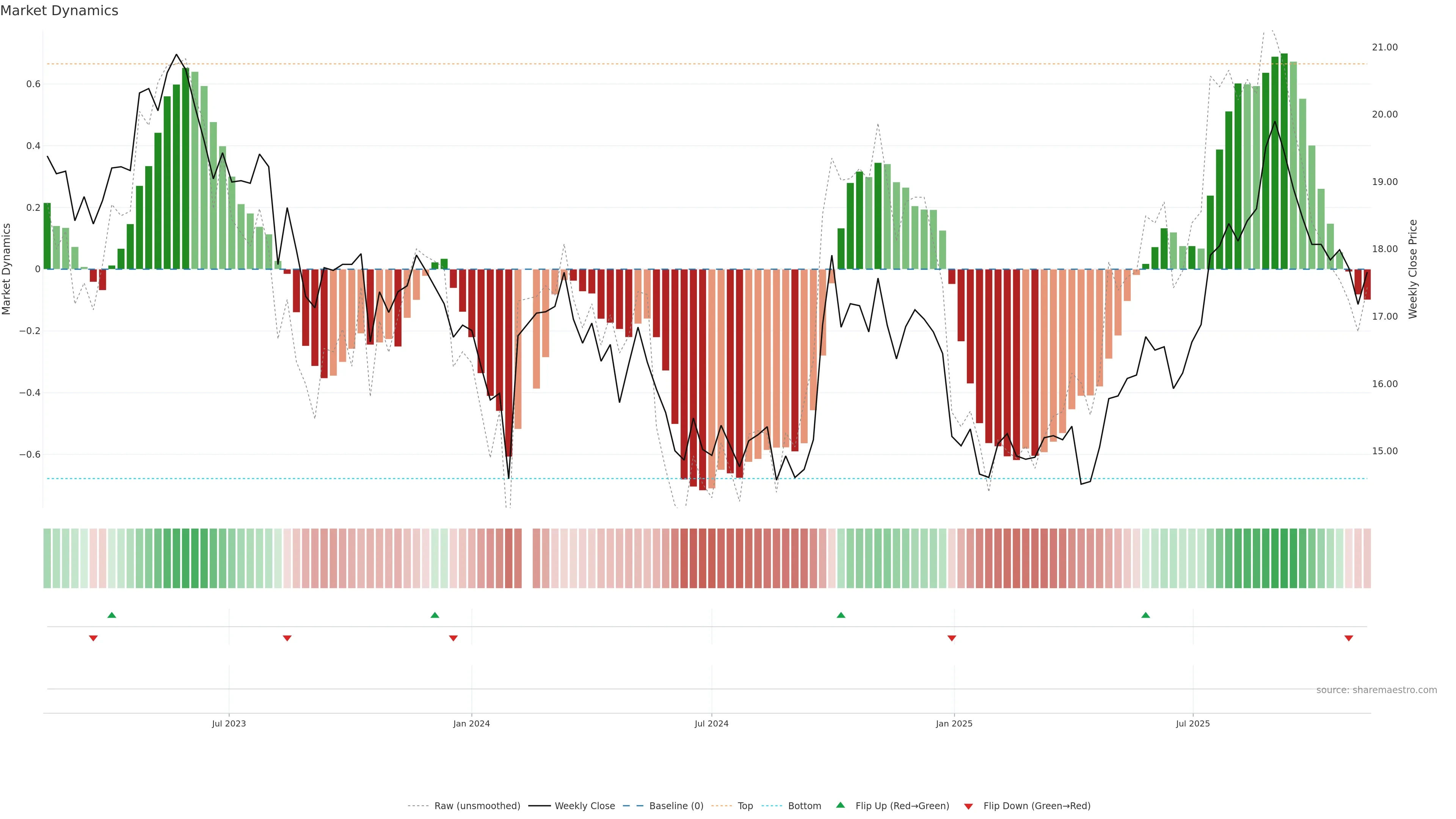This screenshot has height=819, width=1456.
Task: Click the −0.6 tick on the left axis
Action: pos(30,455)
